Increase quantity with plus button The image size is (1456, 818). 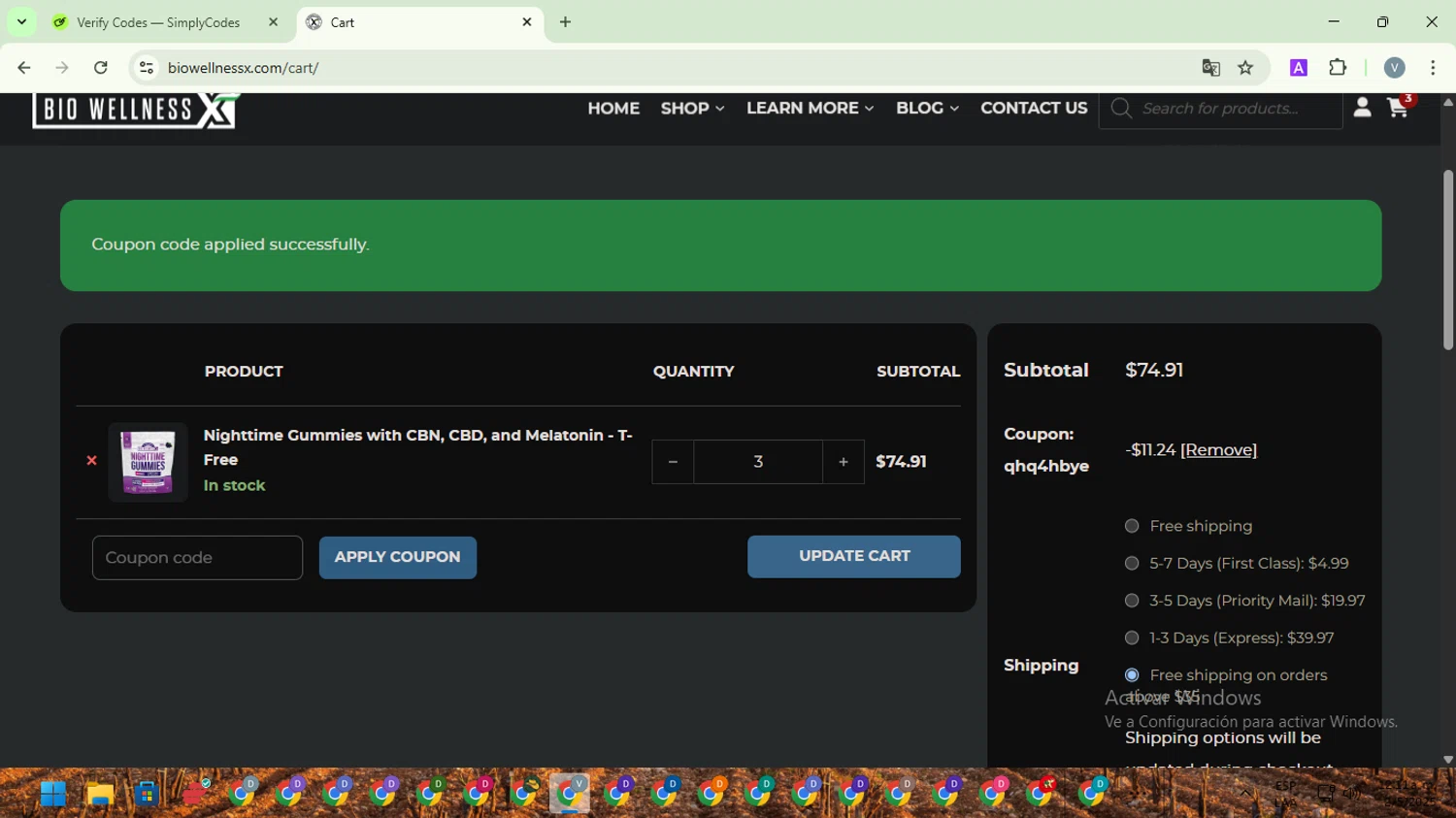point(844,462)
